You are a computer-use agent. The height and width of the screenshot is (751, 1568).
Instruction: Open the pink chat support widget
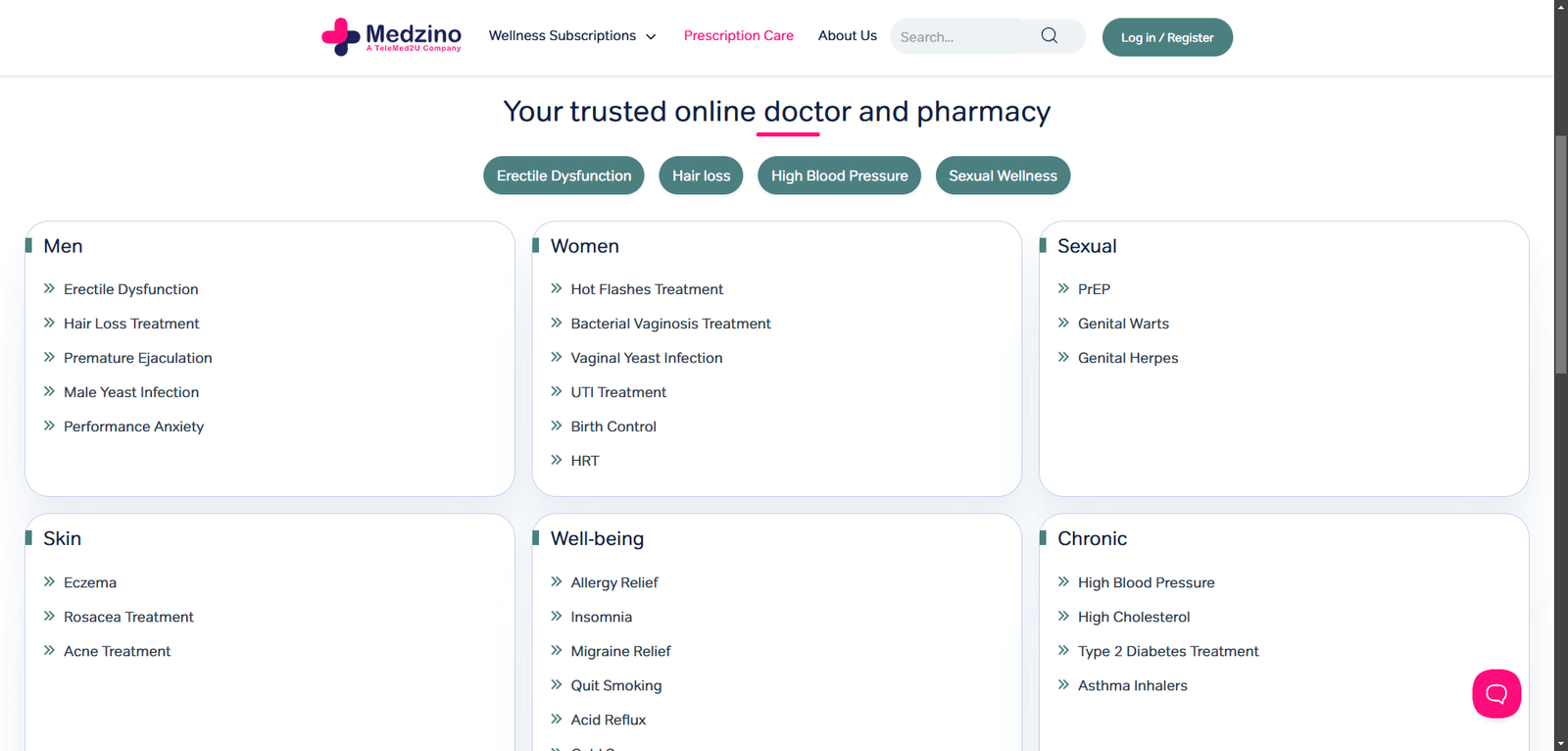1495,694
